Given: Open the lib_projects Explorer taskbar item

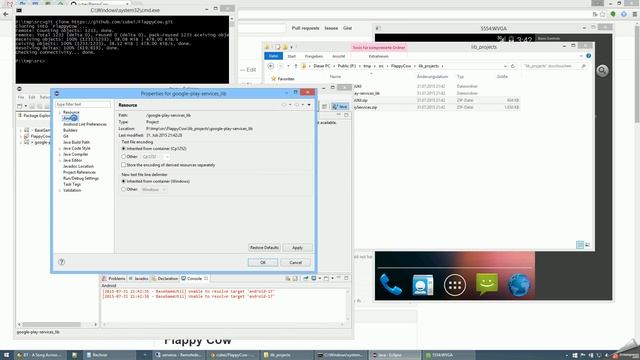Looking at the screenshot, I should (287, 355).
